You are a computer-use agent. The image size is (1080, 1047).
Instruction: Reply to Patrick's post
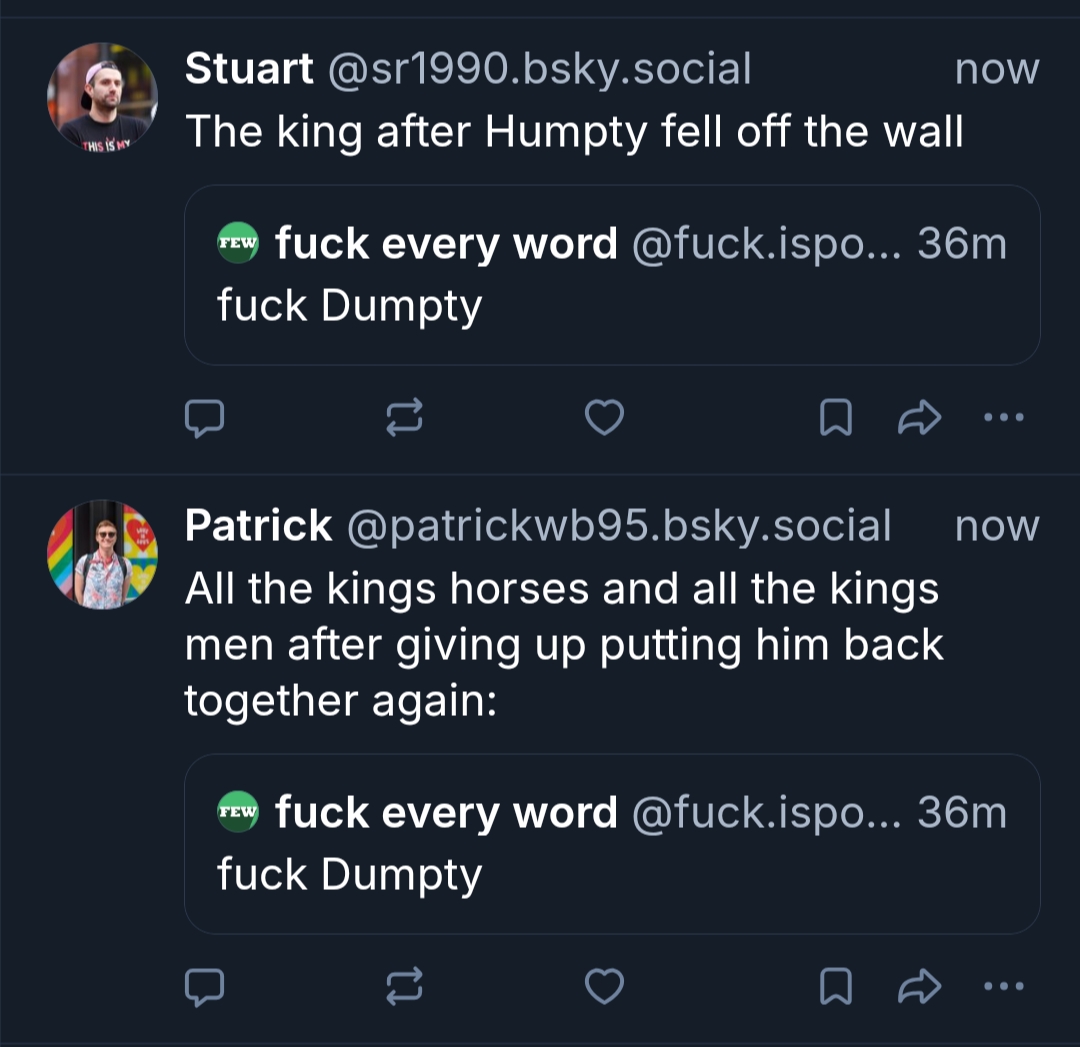(x=204, y=987)
